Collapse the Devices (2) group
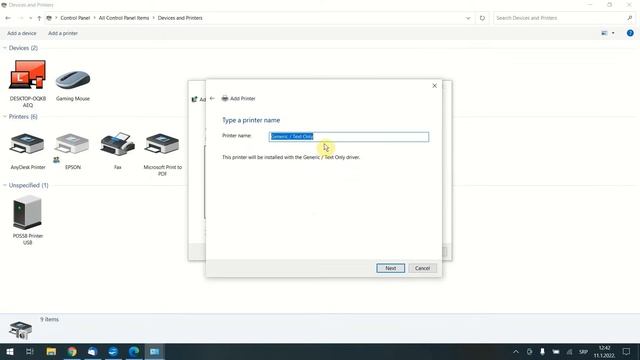640x360 pixels. 5,48
